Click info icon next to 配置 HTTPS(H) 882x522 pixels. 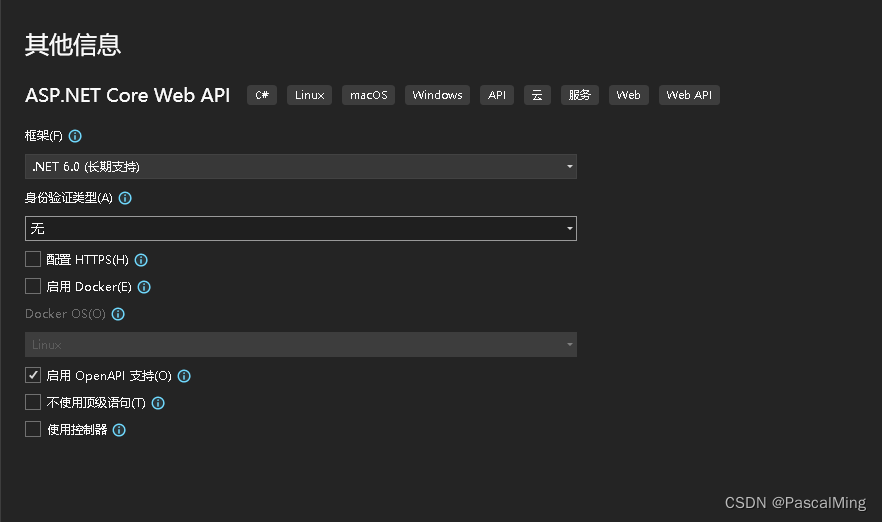[141, 260]
